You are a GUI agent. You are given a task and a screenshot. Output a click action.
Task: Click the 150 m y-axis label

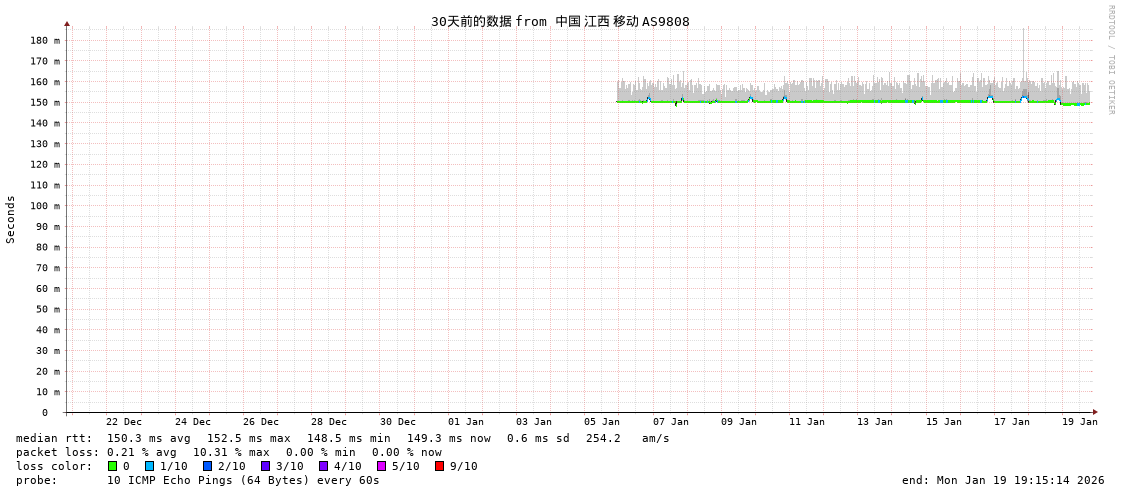pos(44,103)
